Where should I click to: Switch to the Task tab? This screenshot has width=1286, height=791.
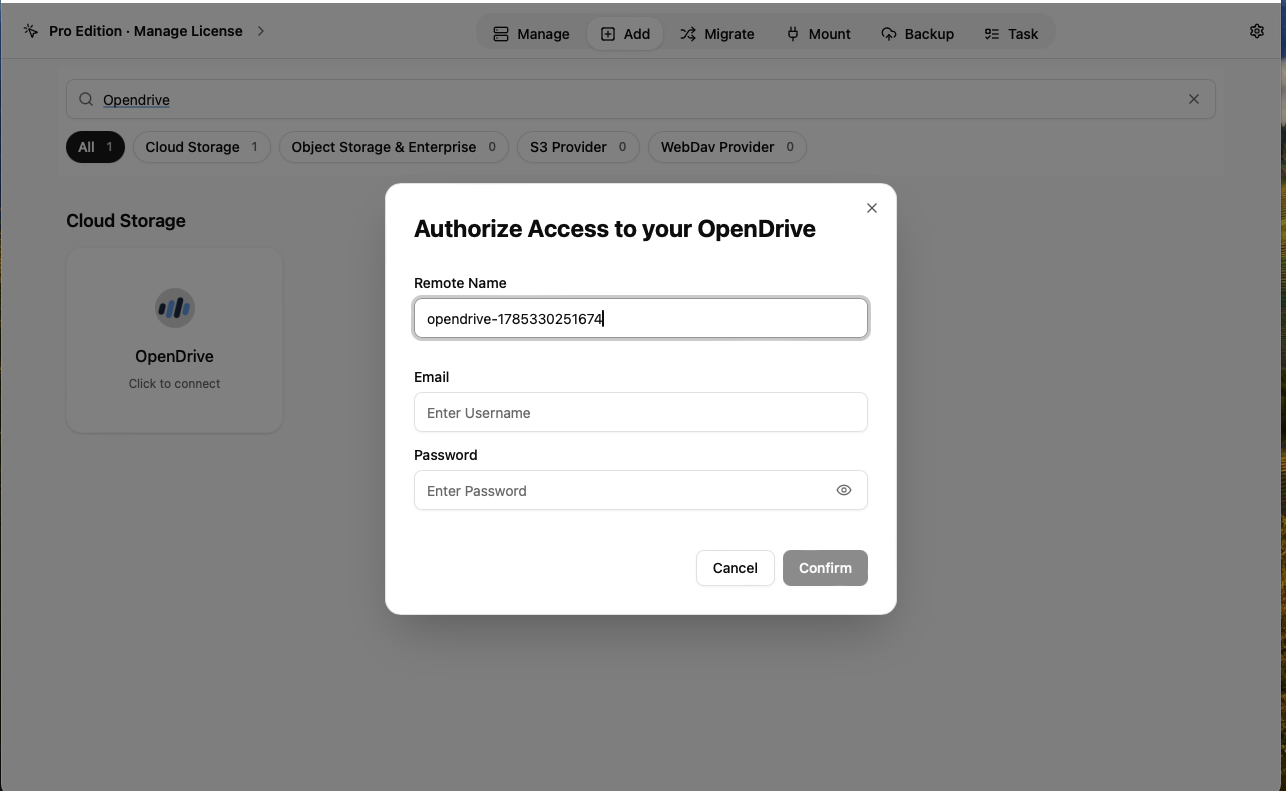[x=1011, y=34]
